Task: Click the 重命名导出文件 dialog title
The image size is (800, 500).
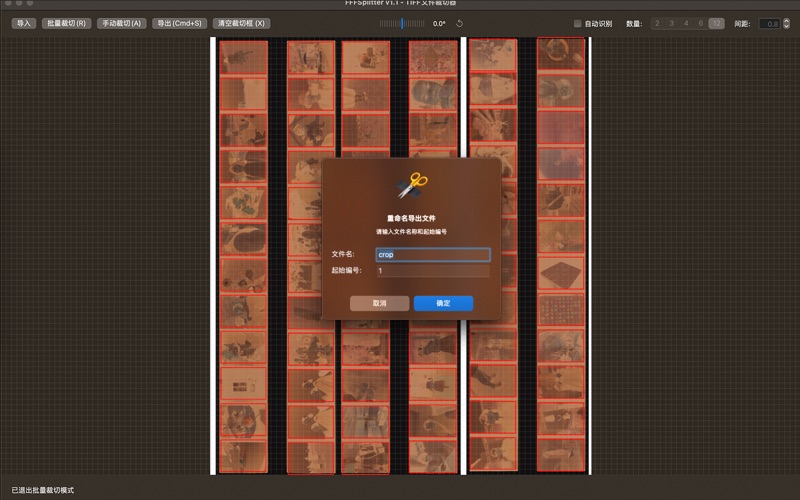Action: tap(411, 218)
